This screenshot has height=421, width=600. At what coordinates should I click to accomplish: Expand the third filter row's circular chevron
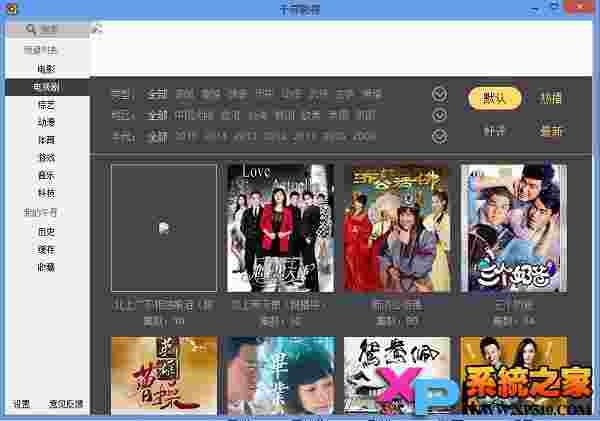(x=440, y=136)
